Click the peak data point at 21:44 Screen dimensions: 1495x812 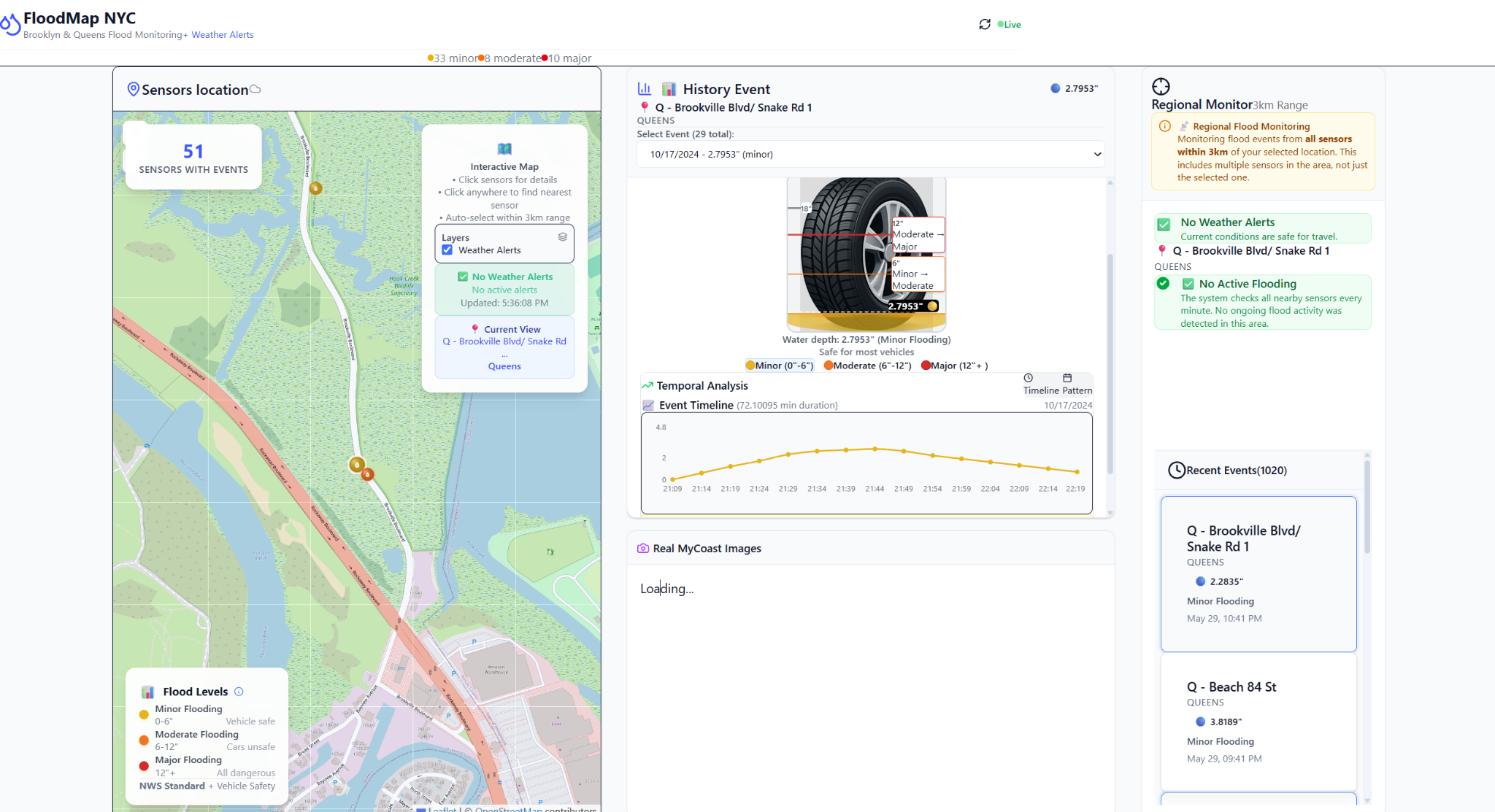[x=875, y=449]
